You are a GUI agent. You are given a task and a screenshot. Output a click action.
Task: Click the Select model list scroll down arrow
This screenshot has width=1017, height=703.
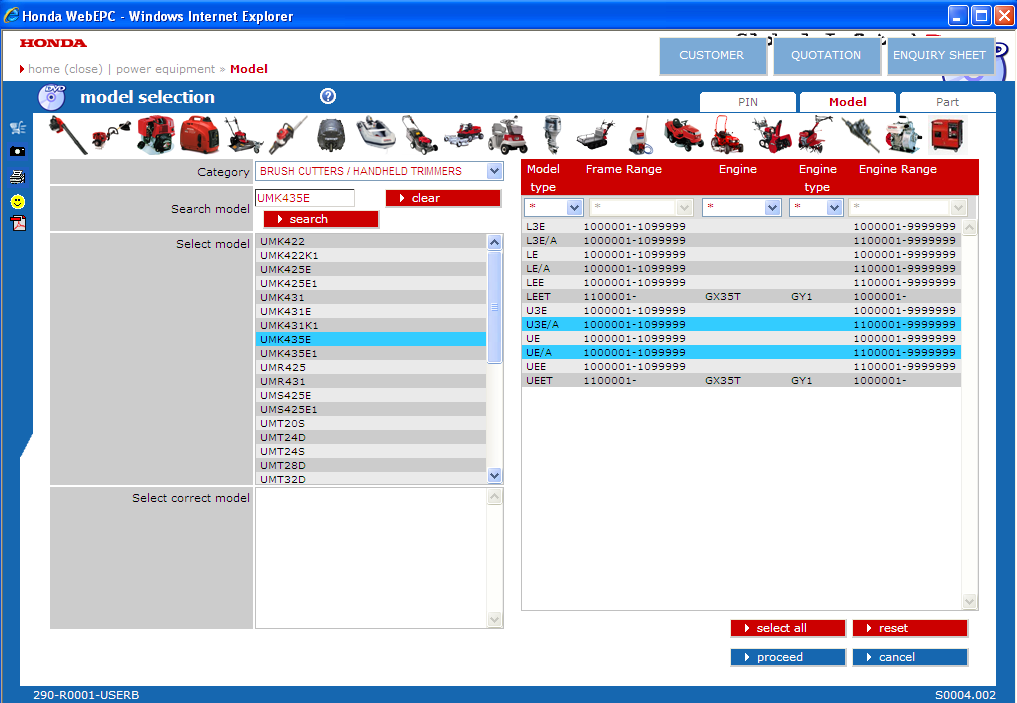(494, 475)
